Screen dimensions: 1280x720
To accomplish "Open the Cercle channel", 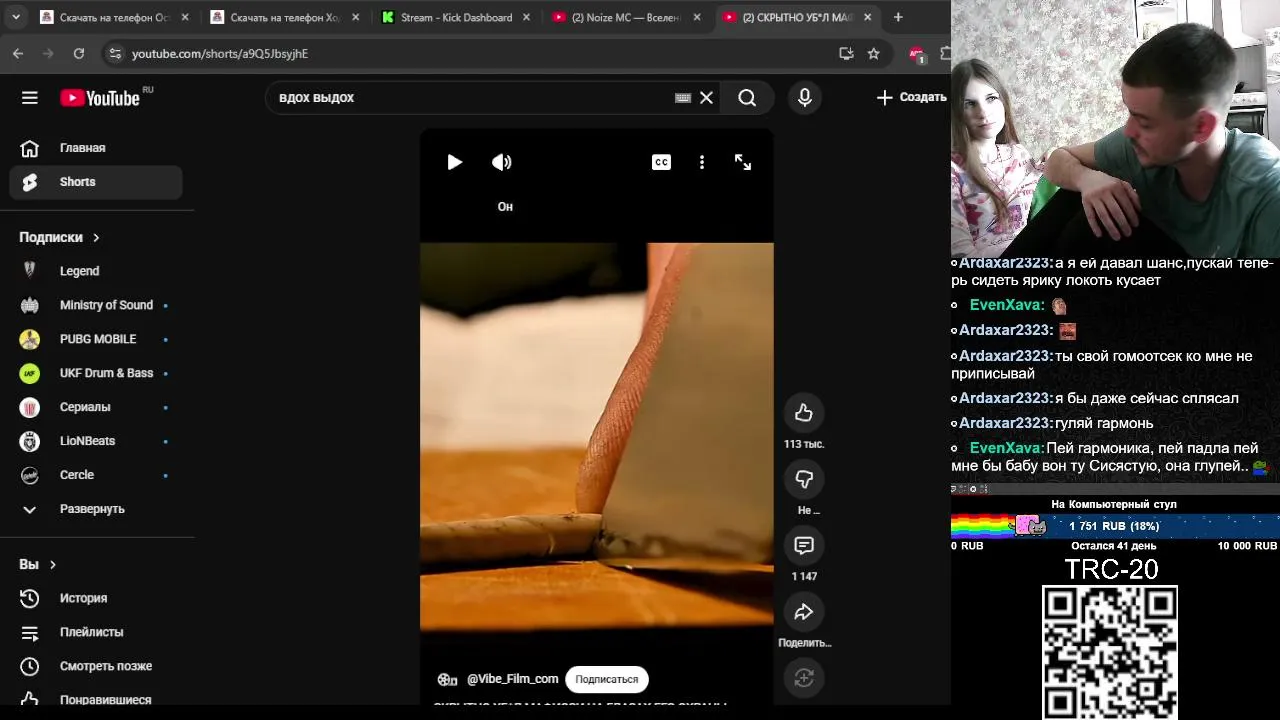I will coord(96,475).
